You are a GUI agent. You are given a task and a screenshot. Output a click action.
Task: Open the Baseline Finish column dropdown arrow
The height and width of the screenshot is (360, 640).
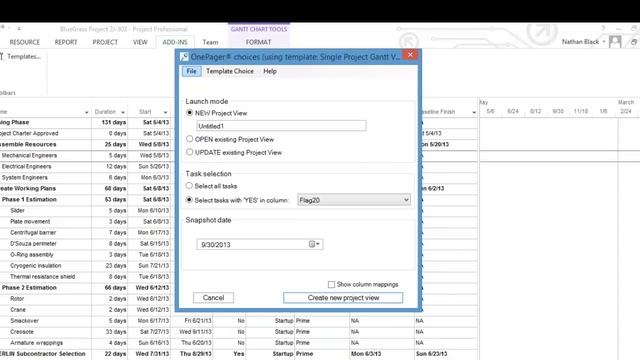click(474, 112)
